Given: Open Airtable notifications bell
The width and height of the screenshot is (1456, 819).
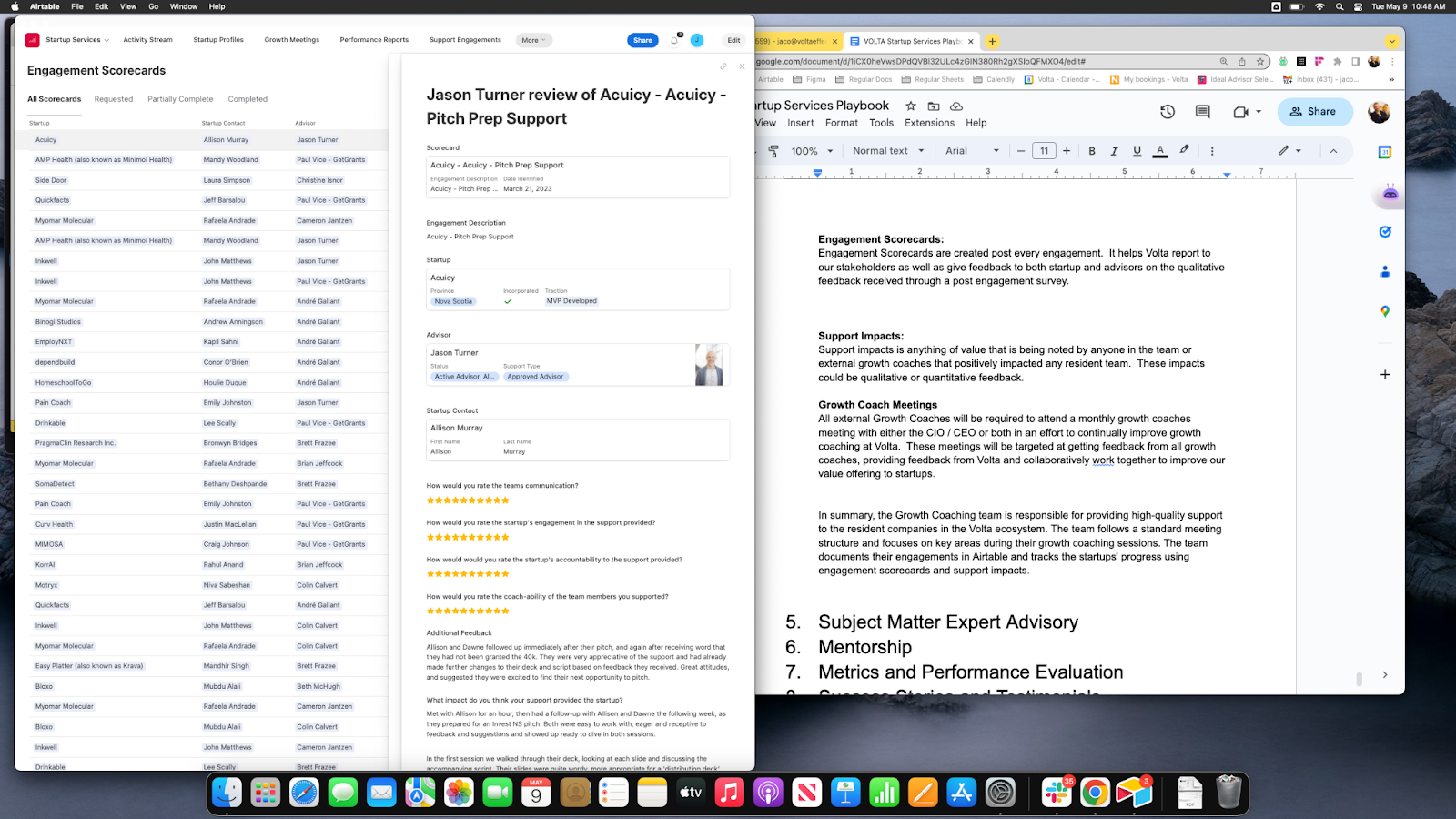Looking at the screenshot, I should [674, 40].
